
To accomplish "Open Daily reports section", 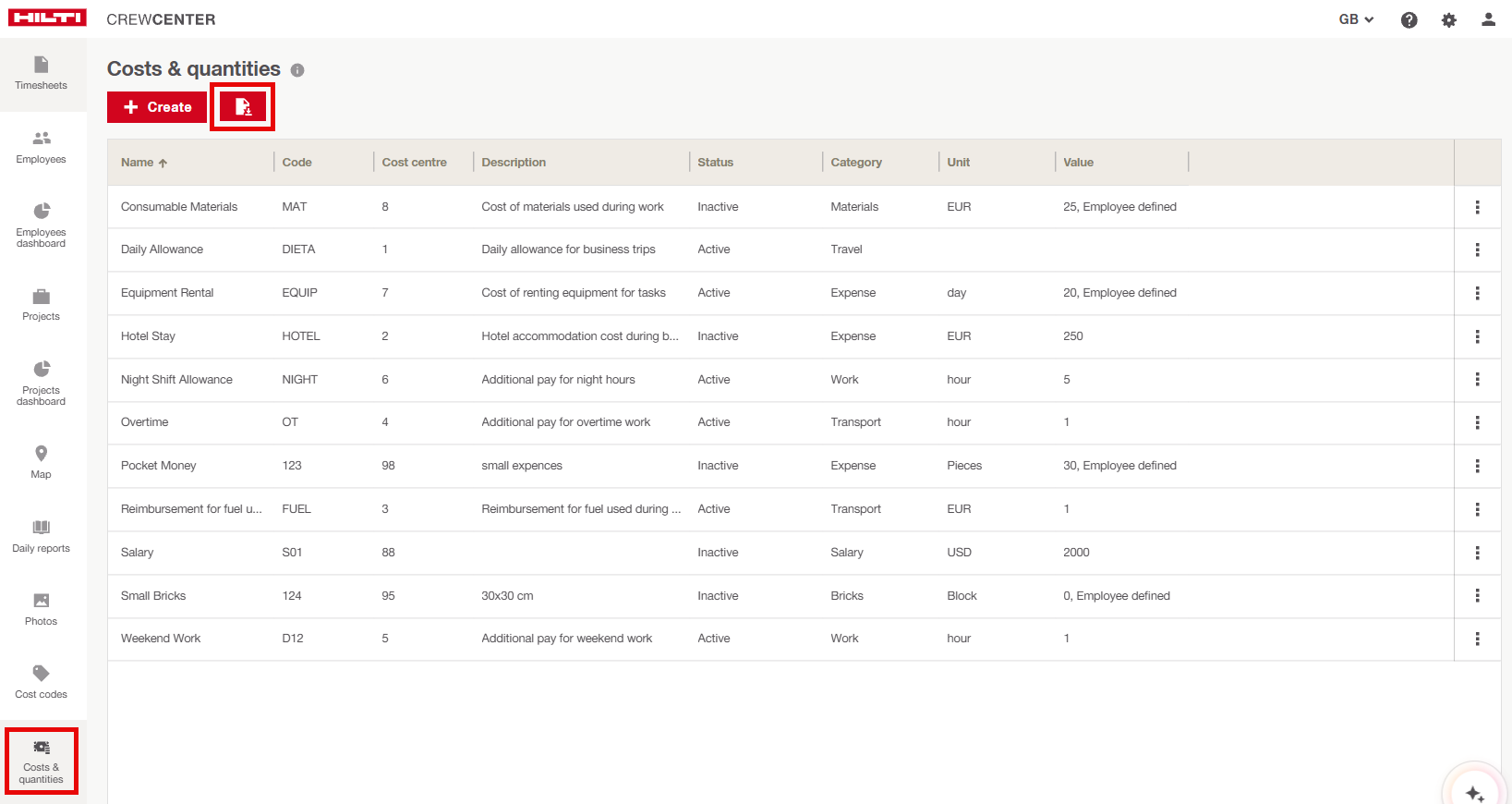I will tap(42, 536).
